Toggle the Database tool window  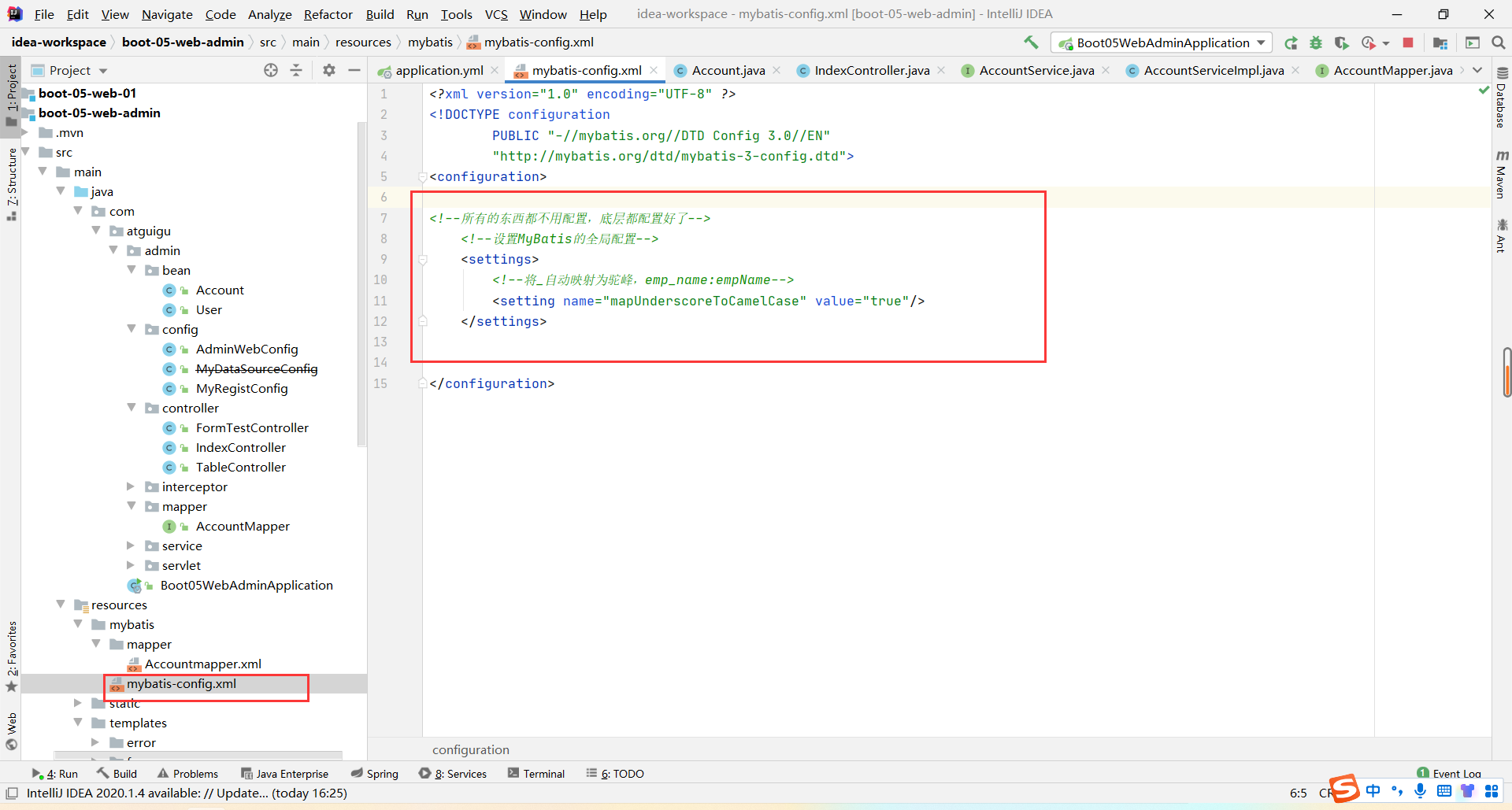1501,99
